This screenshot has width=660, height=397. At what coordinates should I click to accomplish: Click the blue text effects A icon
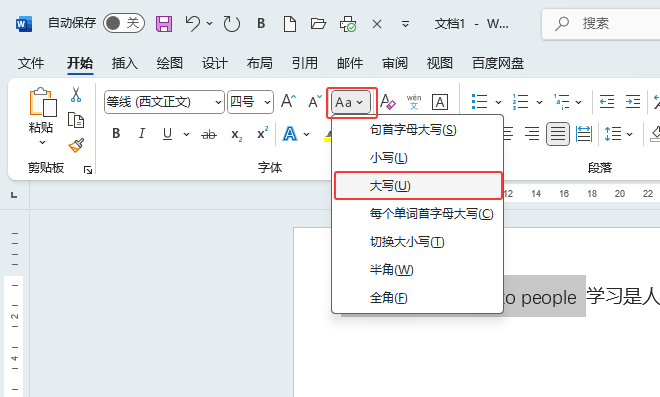click(x=290, y=134)
